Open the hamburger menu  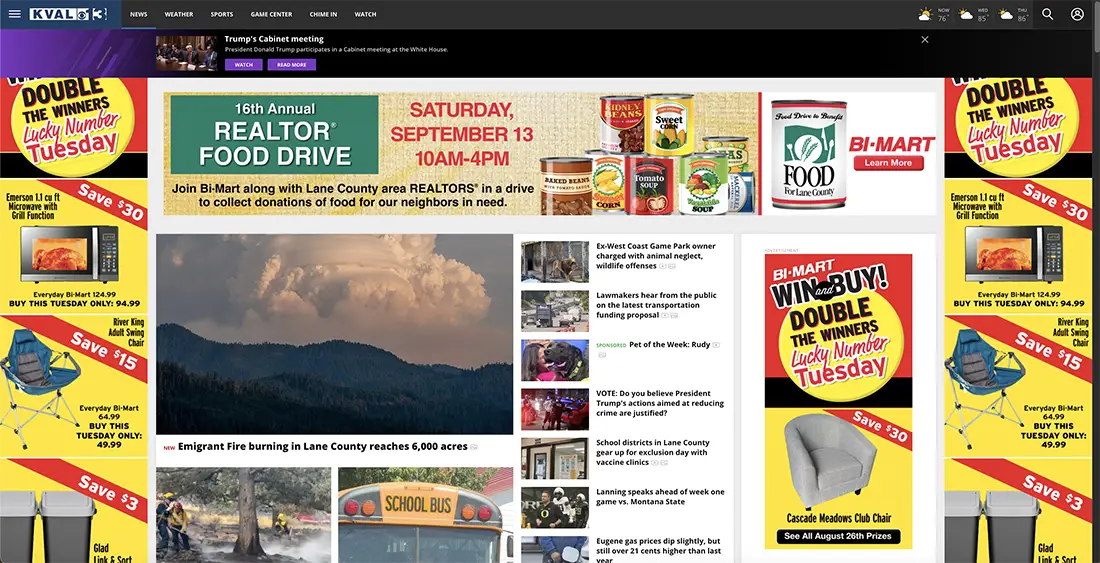(x=14, y=14)
